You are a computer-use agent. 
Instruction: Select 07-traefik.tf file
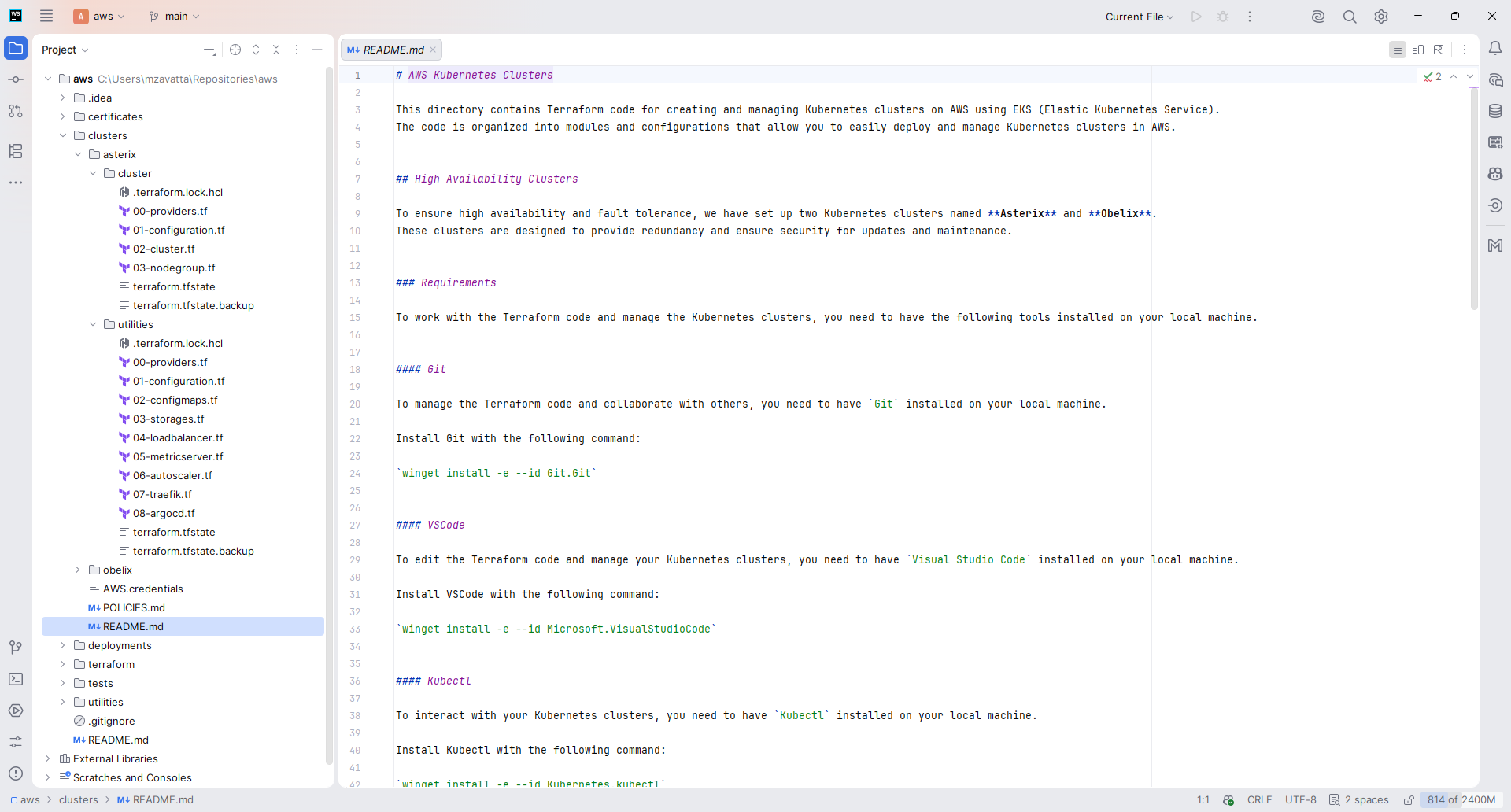tap(162, 495)
